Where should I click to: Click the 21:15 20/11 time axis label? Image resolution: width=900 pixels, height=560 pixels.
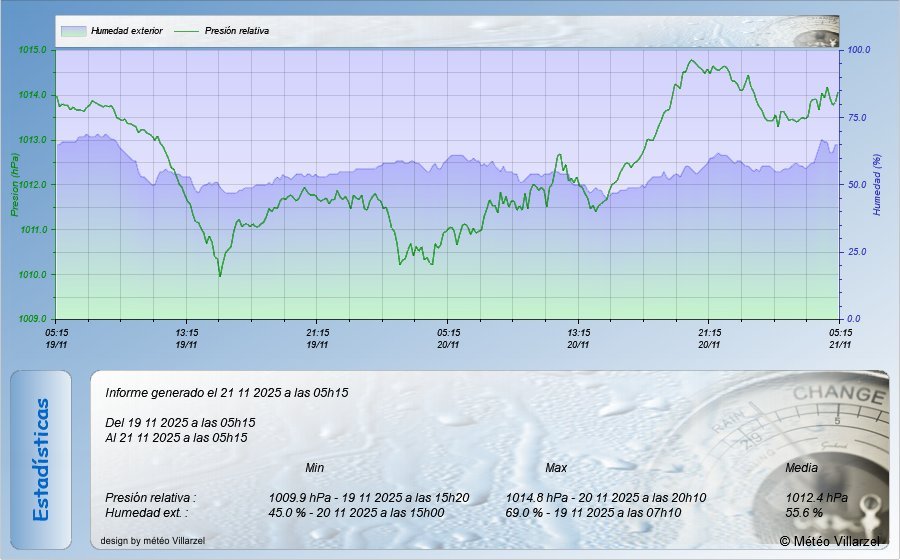click(x=709, y=338)
